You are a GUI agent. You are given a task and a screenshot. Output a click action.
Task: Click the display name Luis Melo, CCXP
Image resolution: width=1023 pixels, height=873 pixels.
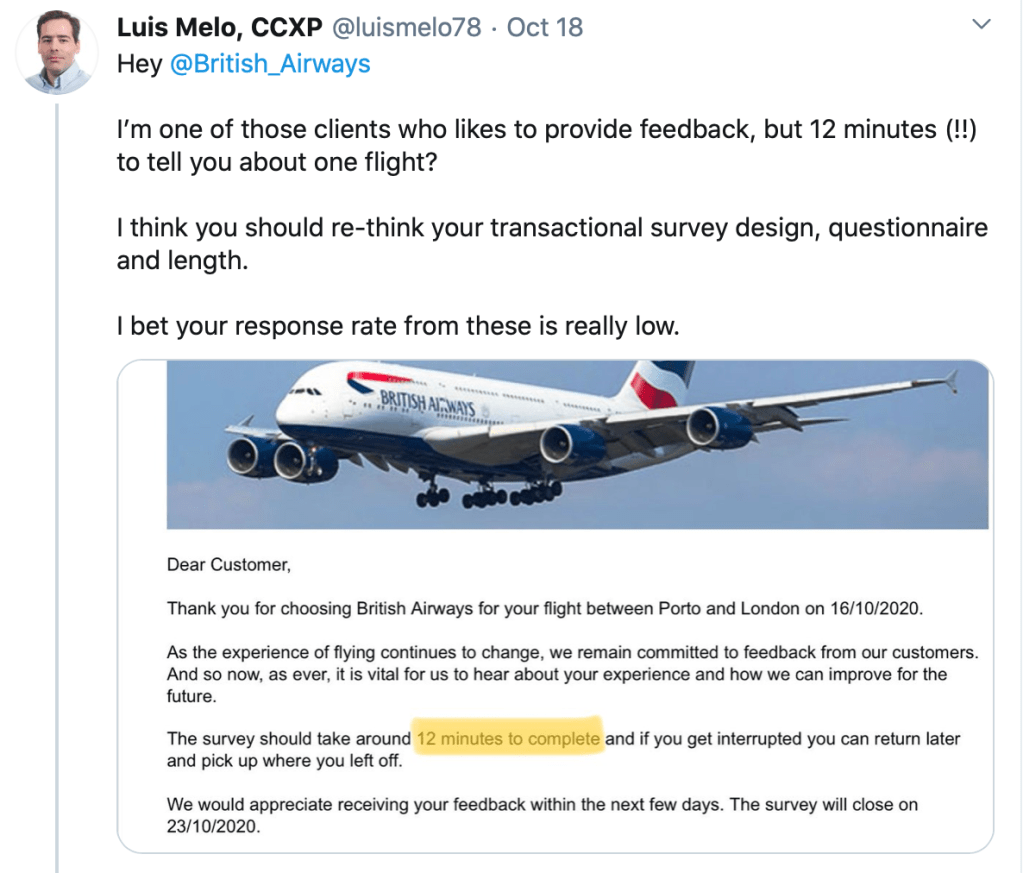[x=219, y=28]
